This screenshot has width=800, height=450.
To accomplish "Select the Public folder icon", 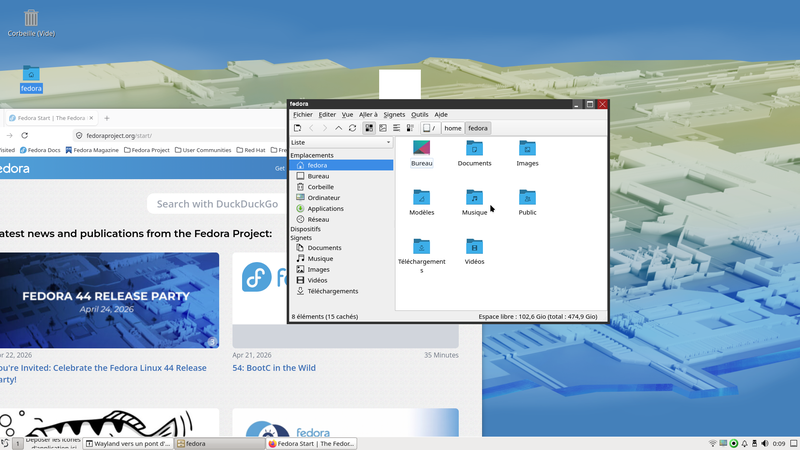I will pos(527,202).
